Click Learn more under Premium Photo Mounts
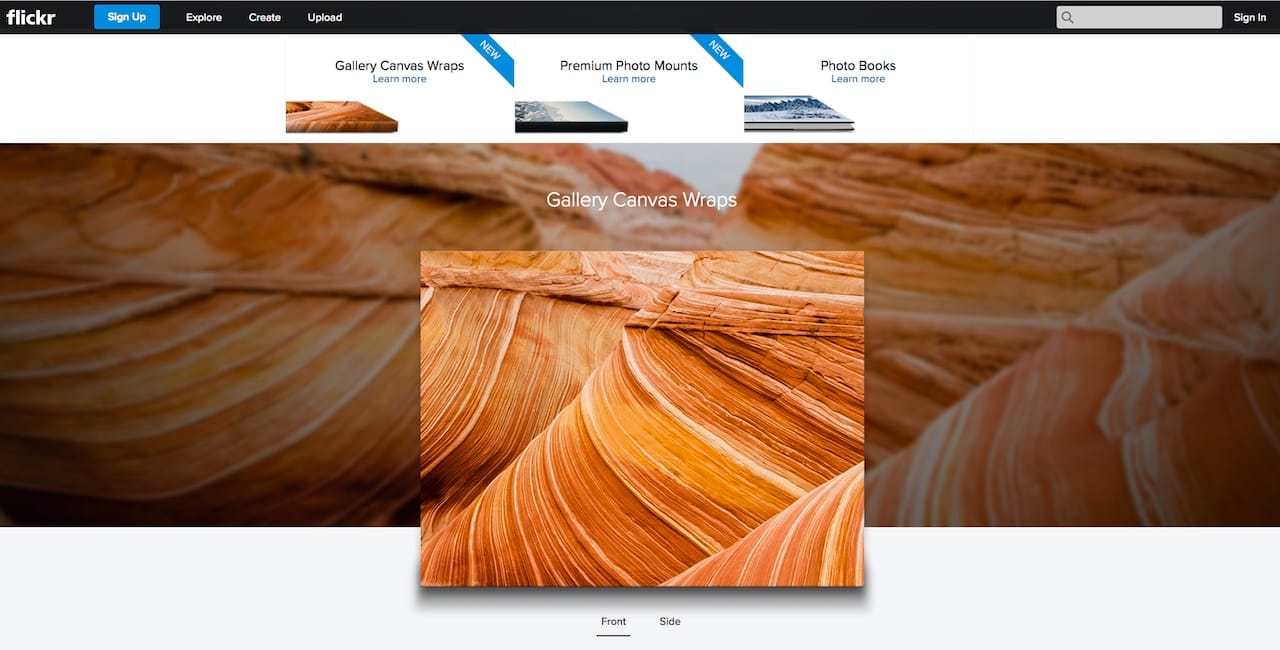 (x=628, y=78)
